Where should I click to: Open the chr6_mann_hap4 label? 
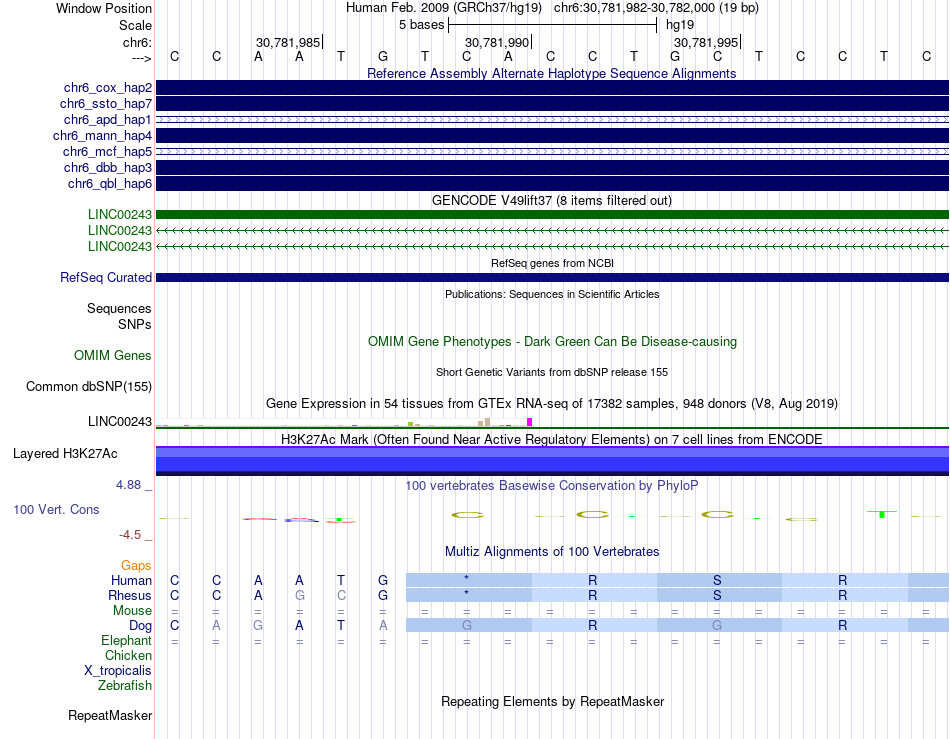tap(102, 136)
